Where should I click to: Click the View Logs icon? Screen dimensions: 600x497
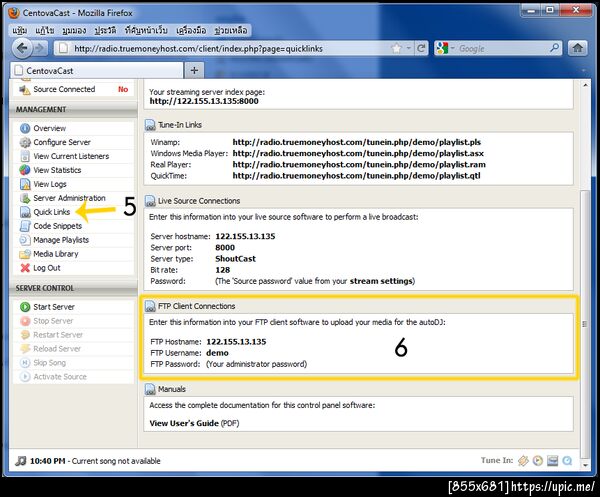[x=25, y=184]
